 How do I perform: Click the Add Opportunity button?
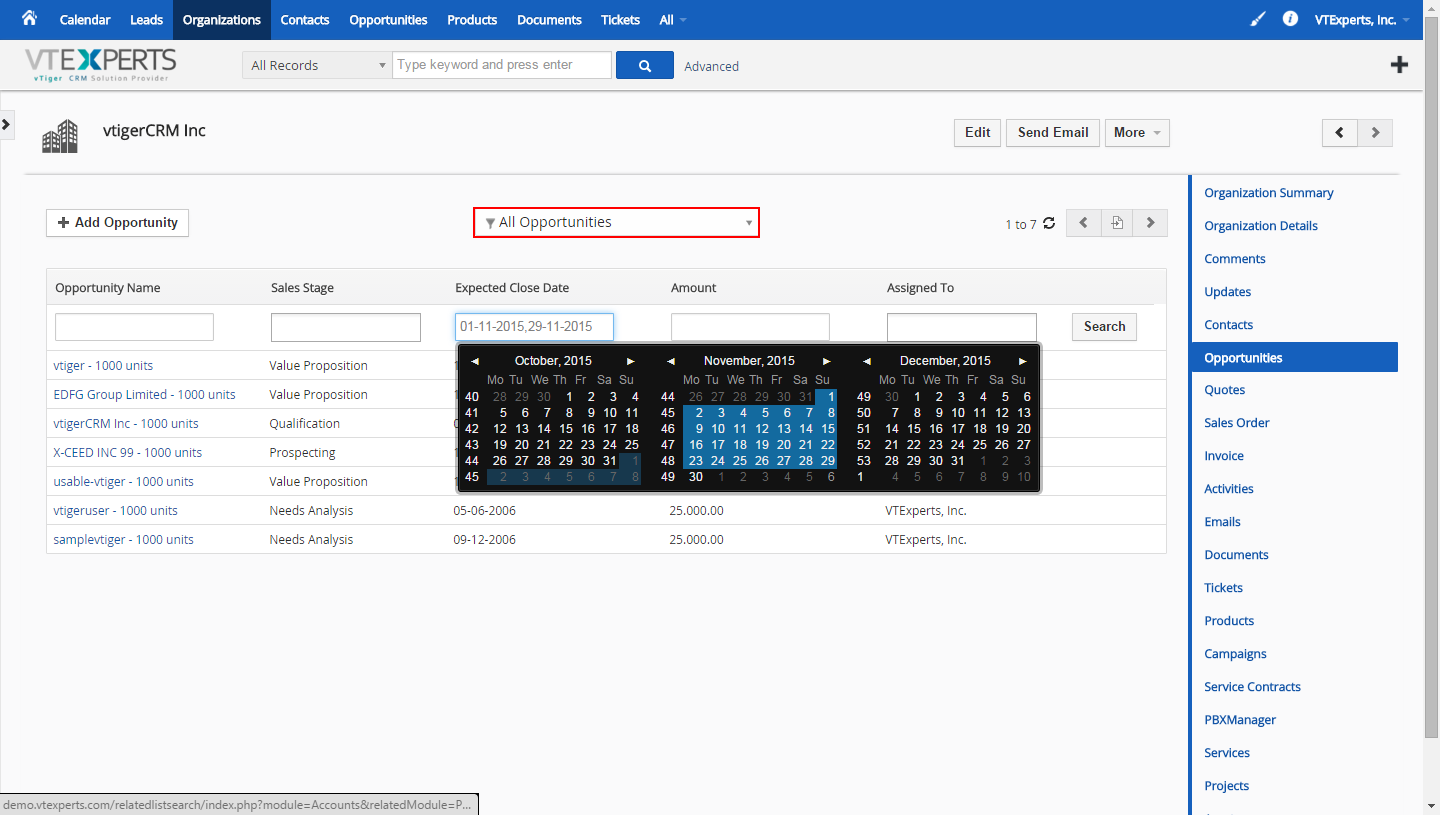click(117, 223)
